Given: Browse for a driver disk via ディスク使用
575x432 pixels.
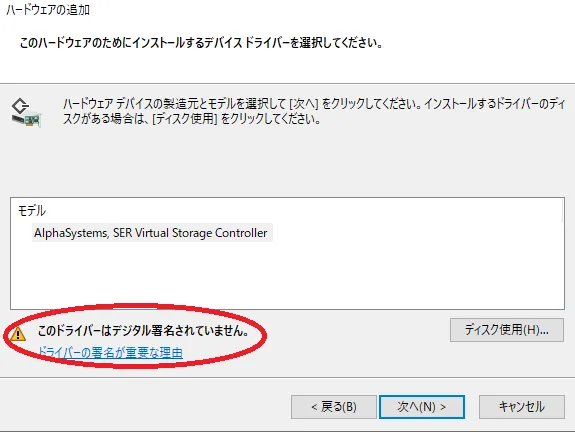Looking at the screenshot, I should pyautogui.click(x=507, y=330).
